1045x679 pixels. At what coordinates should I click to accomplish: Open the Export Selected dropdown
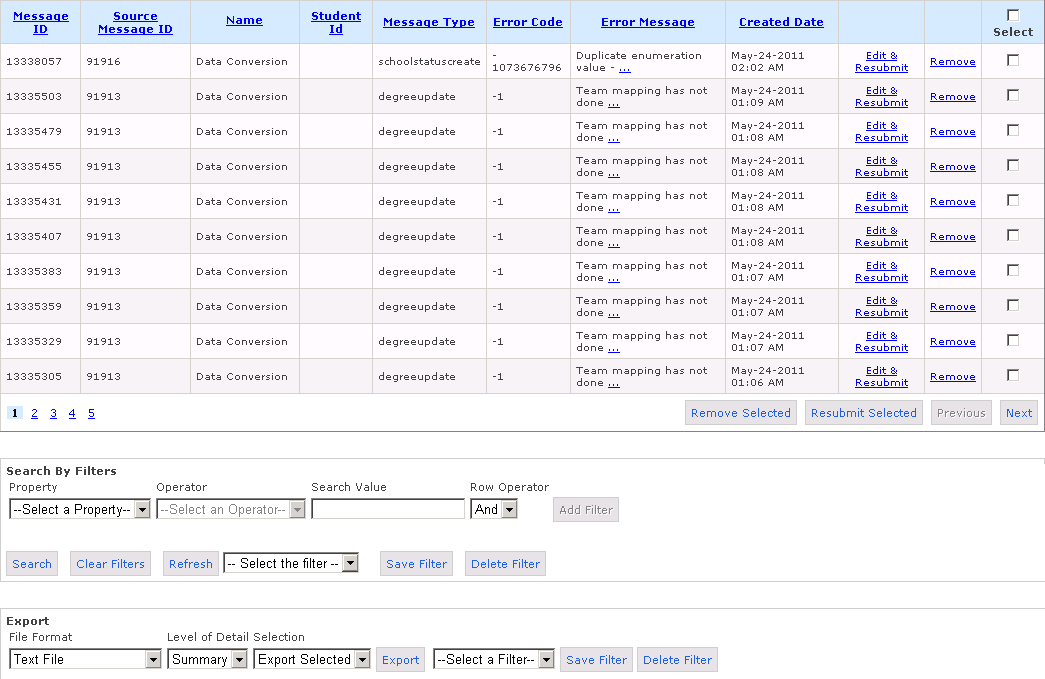tap(312, 660)
